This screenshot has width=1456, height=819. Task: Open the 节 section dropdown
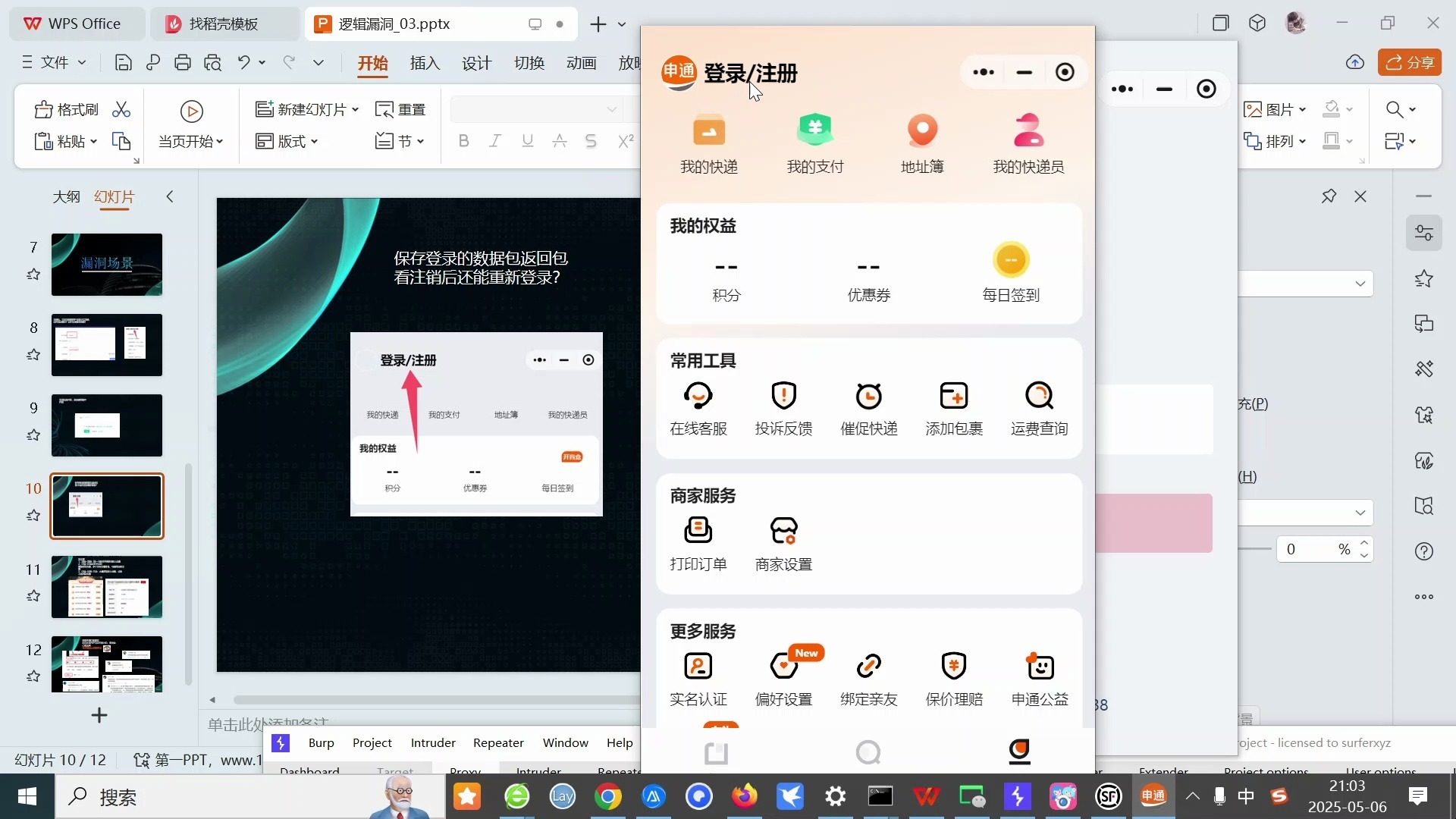pos(420,142)
